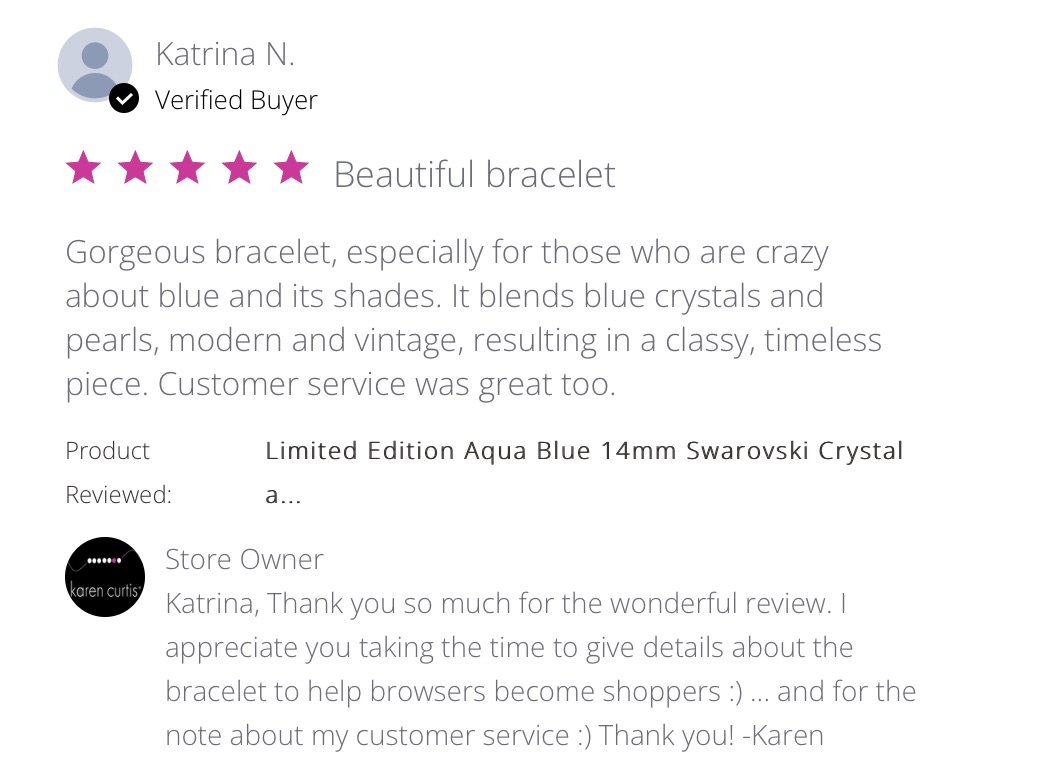
Task: Click the 'Customer service was great too' sentence
Action: [x=387, y=384]
